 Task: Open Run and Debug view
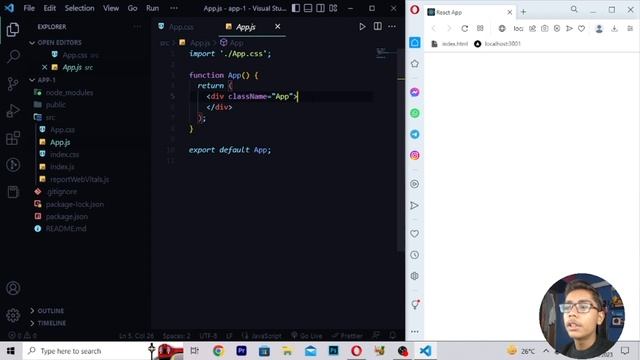point(13,111)
